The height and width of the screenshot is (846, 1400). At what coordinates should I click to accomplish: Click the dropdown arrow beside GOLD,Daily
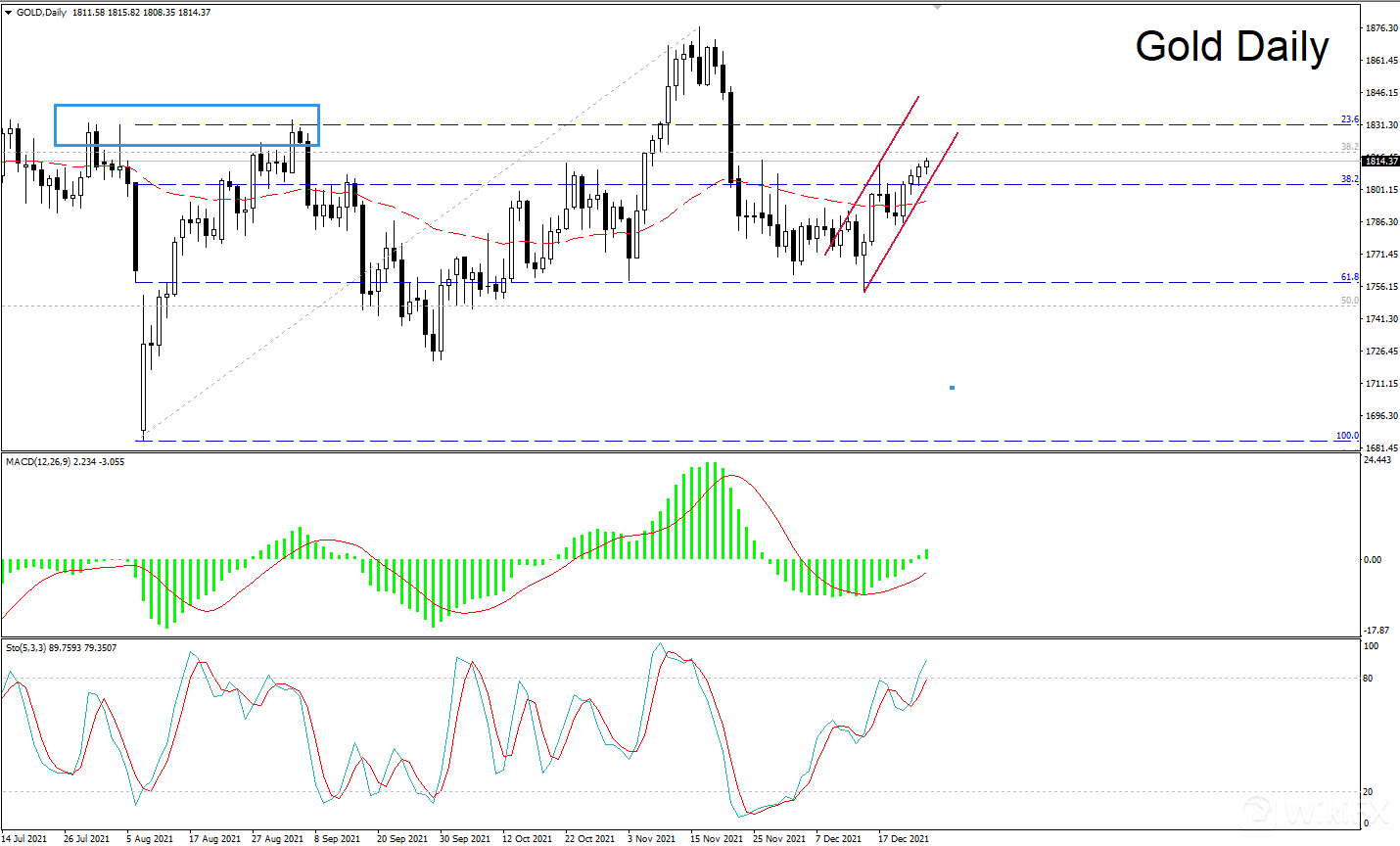tap(9, 13)
